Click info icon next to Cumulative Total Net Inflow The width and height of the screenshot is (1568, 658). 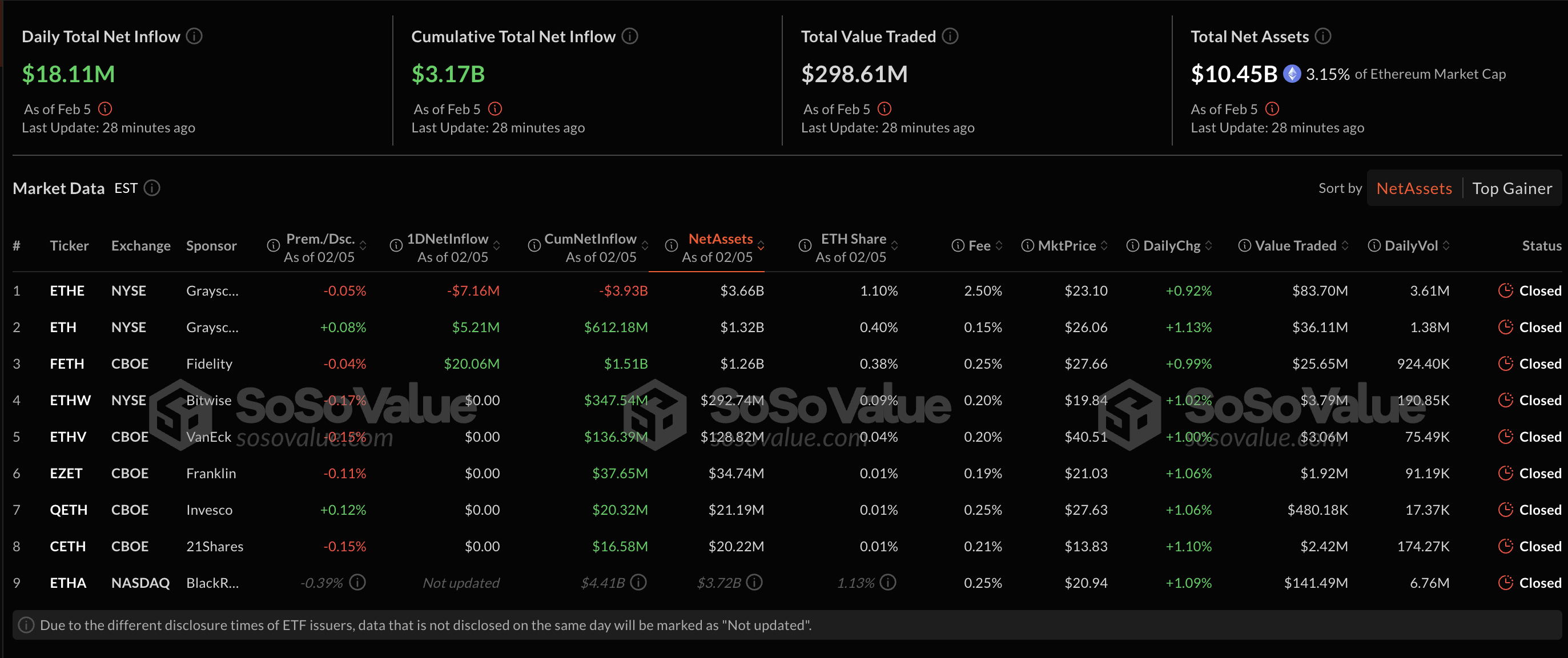[630, 37]
